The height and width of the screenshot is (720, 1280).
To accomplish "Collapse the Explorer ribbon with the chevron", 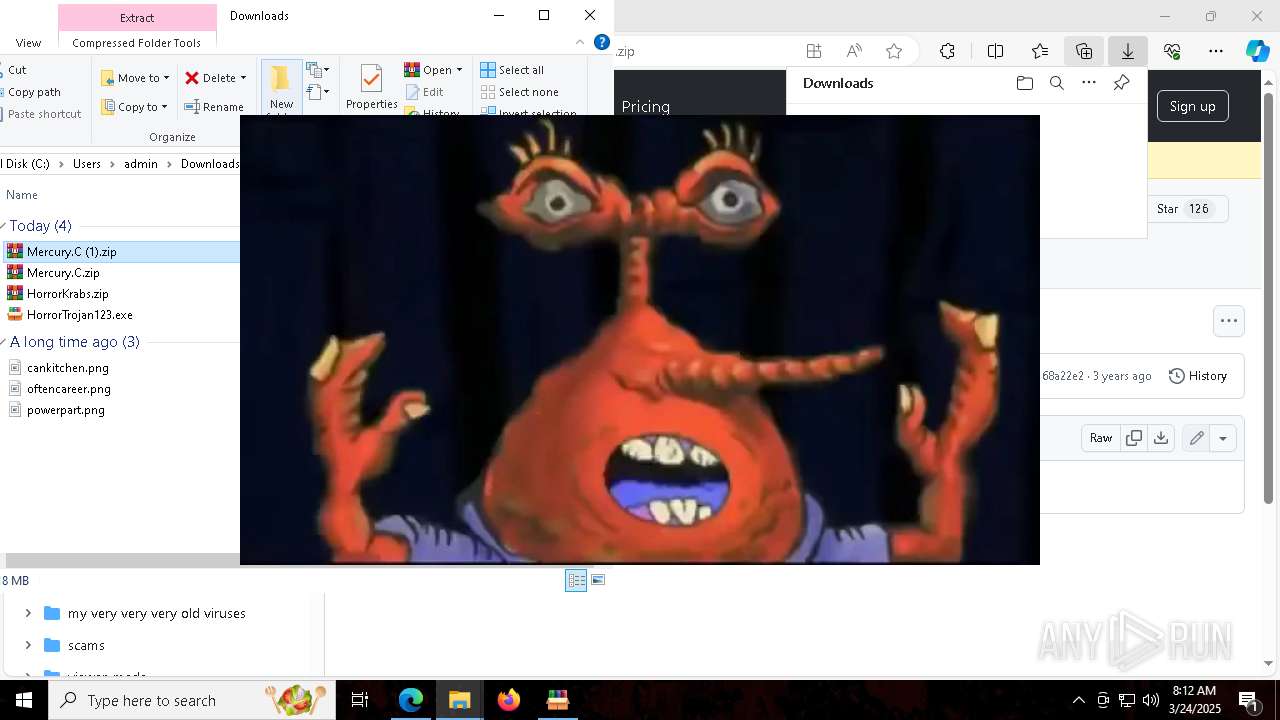I will tap(580, 42).
